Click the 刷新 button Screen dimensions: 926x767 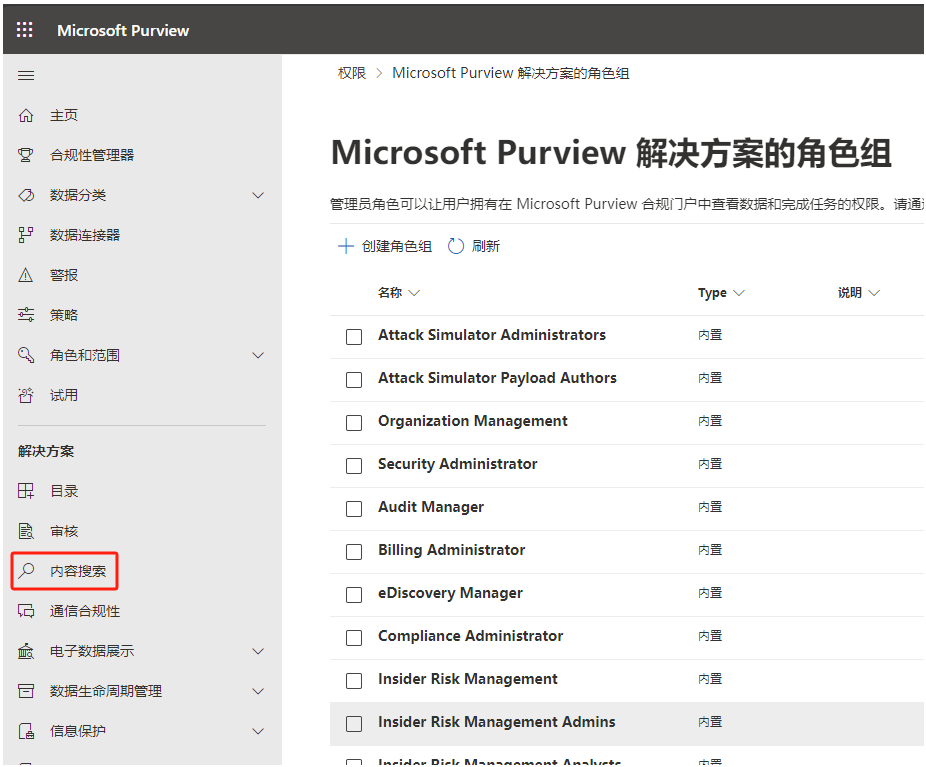(474, 246)
